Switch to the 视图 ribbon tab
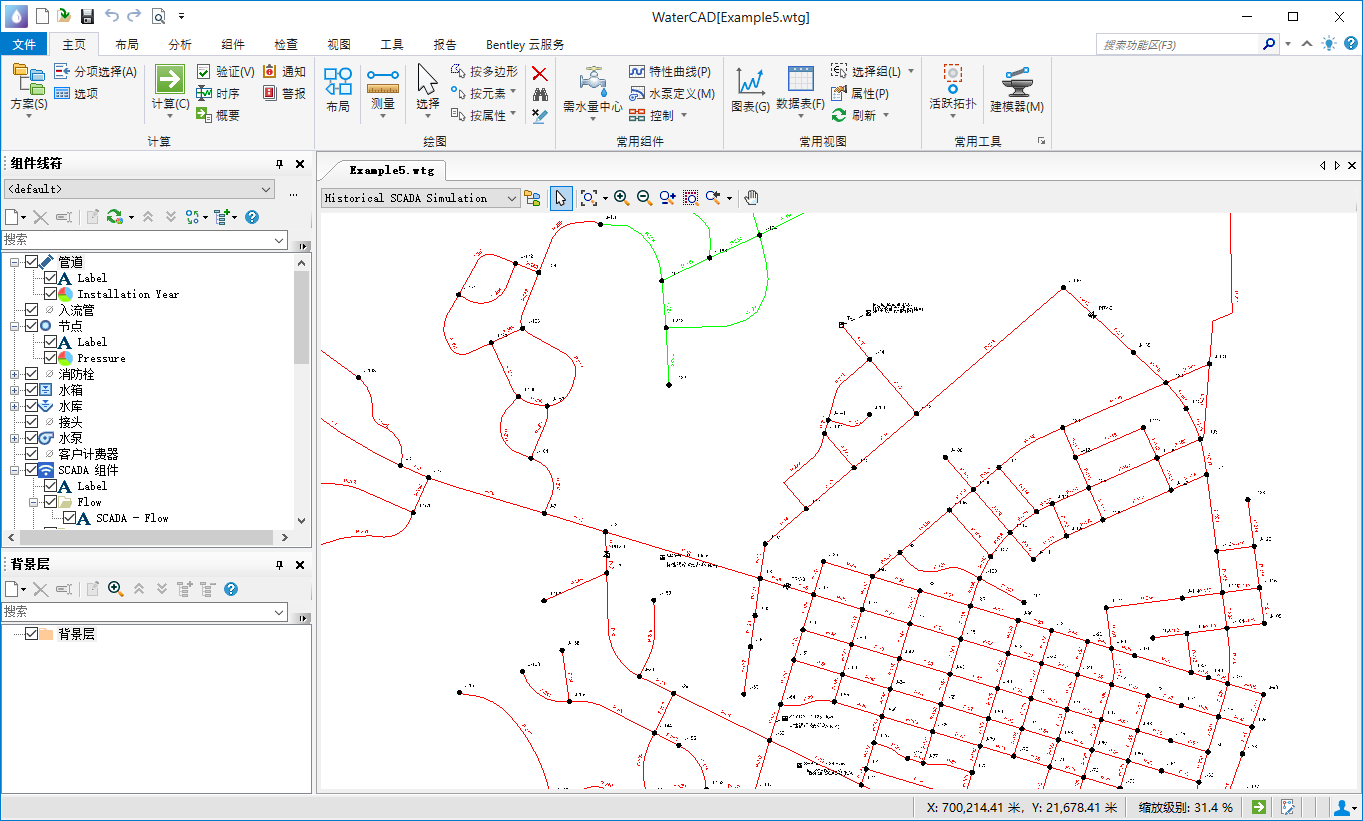This screenshot has height=821, width=1363. point(339,44)
